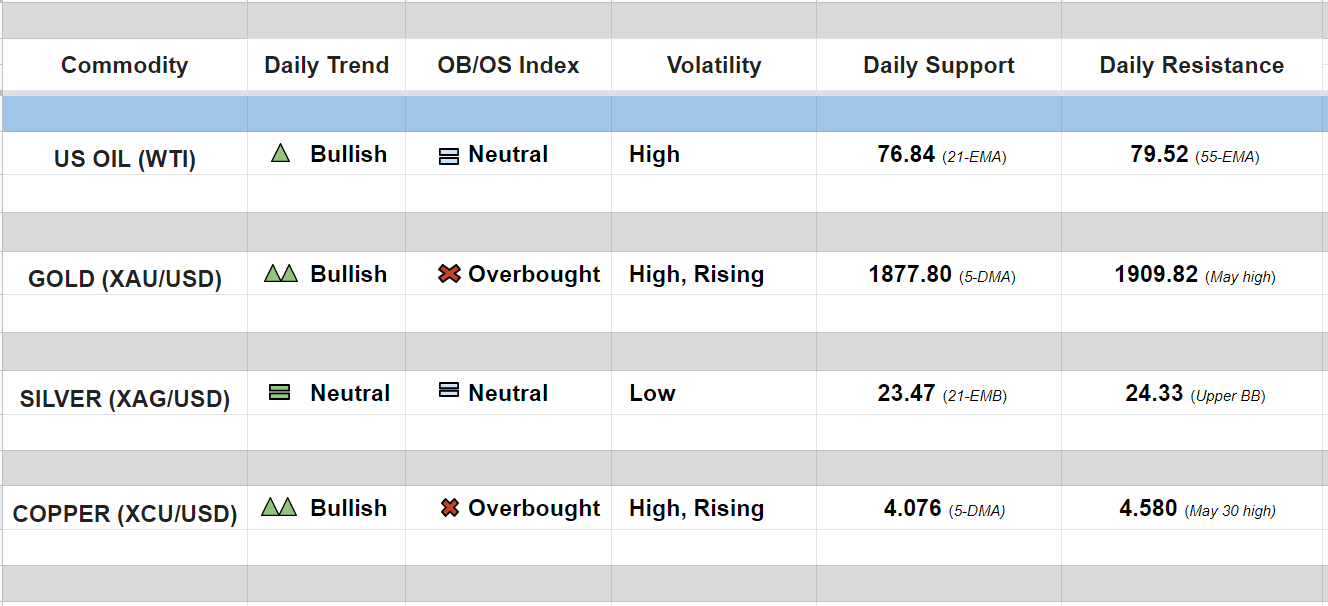Select the Commodity column header
The width and height of the screenshot is (1328, 606).
[x=124, y=66]
